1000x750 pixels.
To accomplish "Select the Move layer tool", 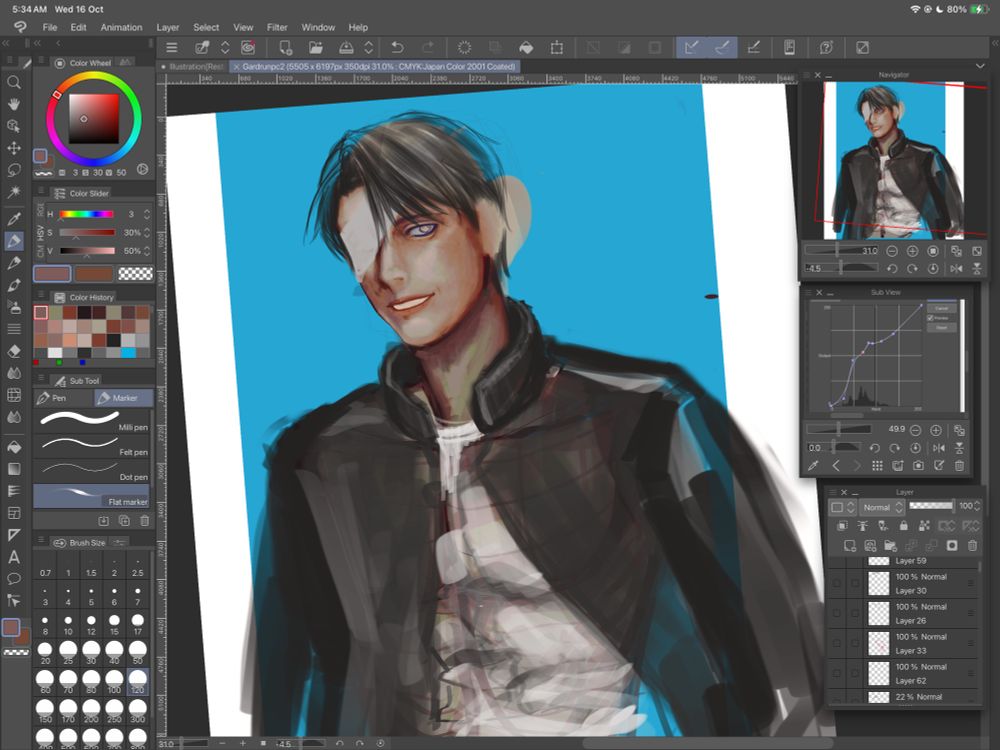I will 13,148.
